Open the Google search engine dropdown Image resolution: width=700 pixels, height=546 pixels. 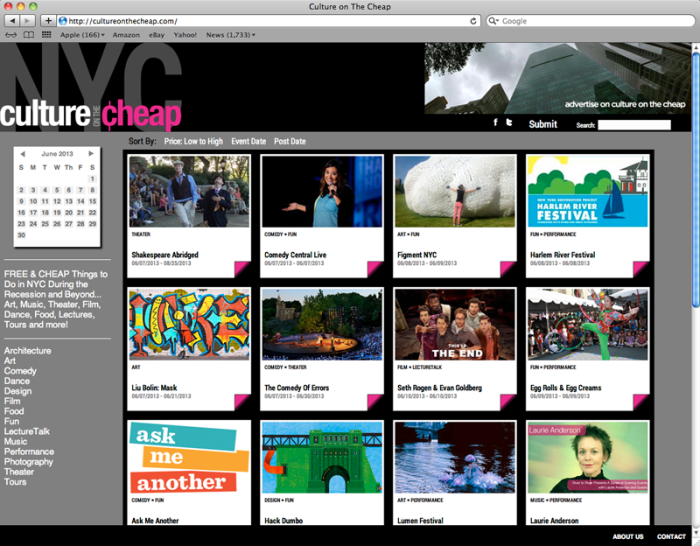tap(493, 21)
